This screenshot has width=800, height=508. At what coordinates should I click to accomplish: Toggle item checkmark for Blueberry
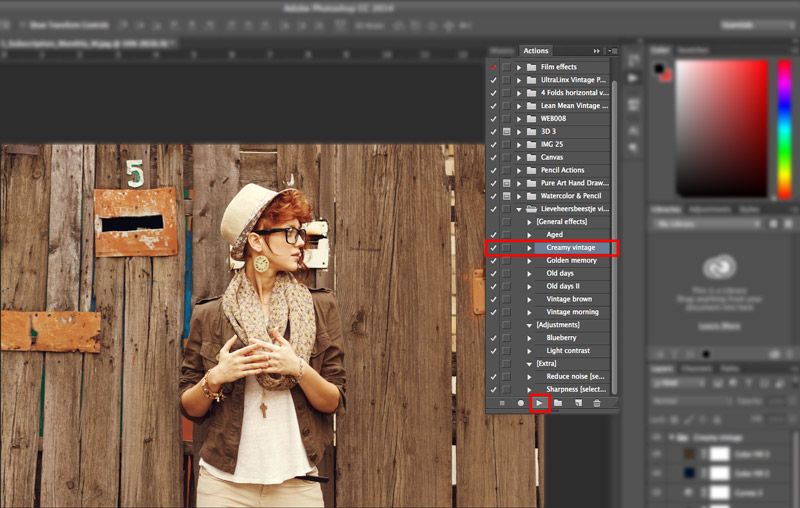point(493,338)
